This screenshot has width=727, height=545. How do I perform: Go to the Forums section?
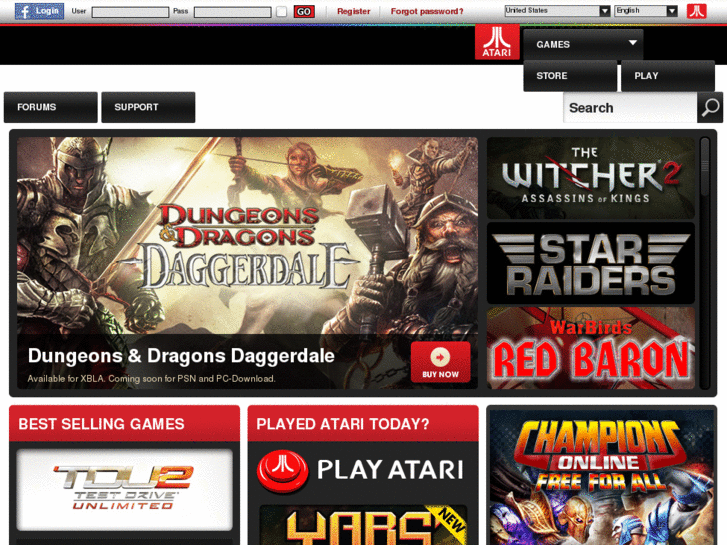pyautogui.click(x=51, y=107)
